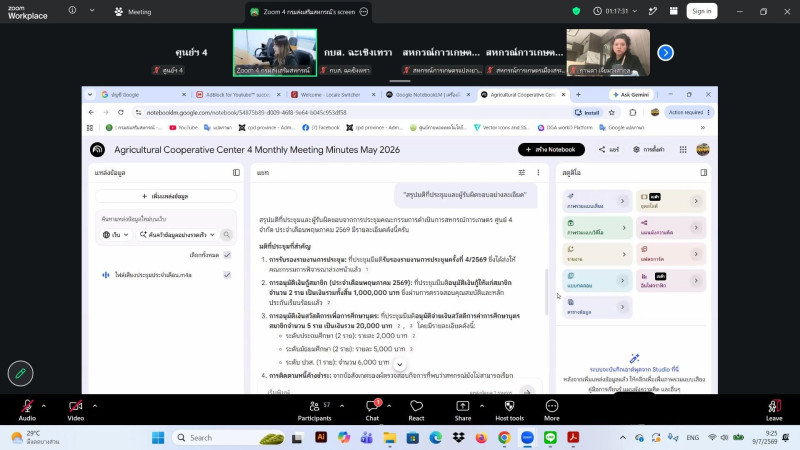This screenshot has height=450, width=800.
Task: Expand Zoom Video options caret
Action: click(x=95, y=406)
